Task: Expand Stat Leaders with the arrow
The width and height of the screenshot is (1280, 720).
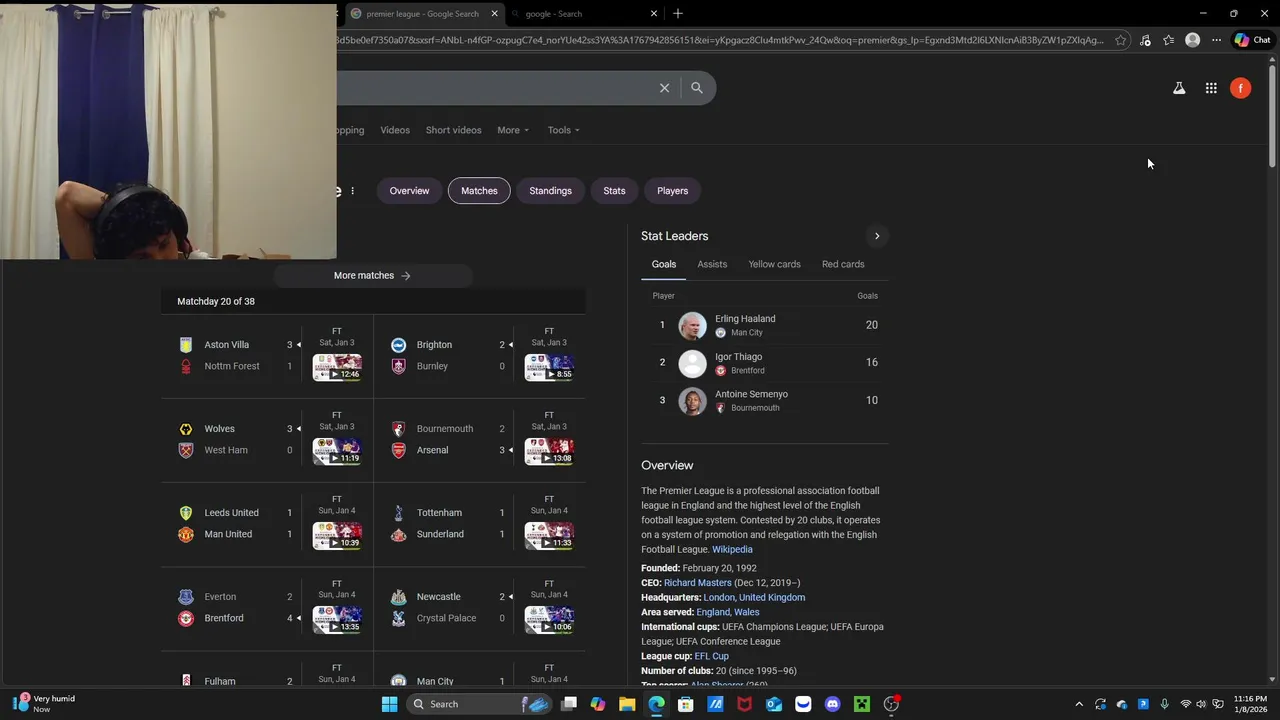Action: tap(877, 236)
